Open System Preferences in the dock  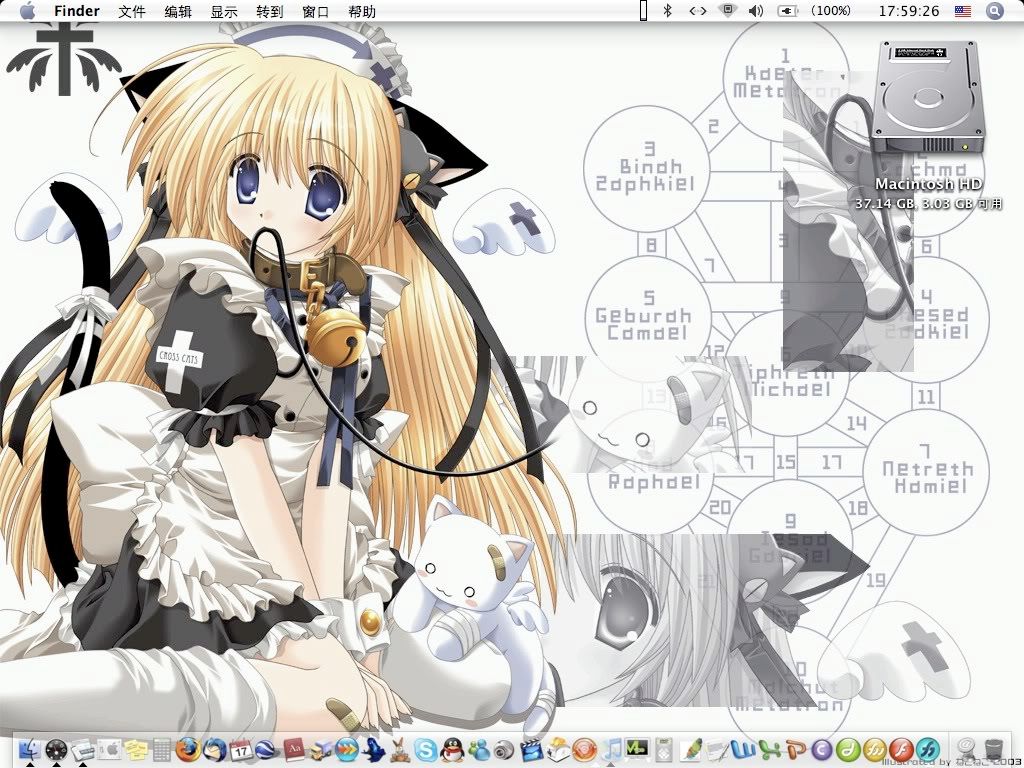click(110, 749)
